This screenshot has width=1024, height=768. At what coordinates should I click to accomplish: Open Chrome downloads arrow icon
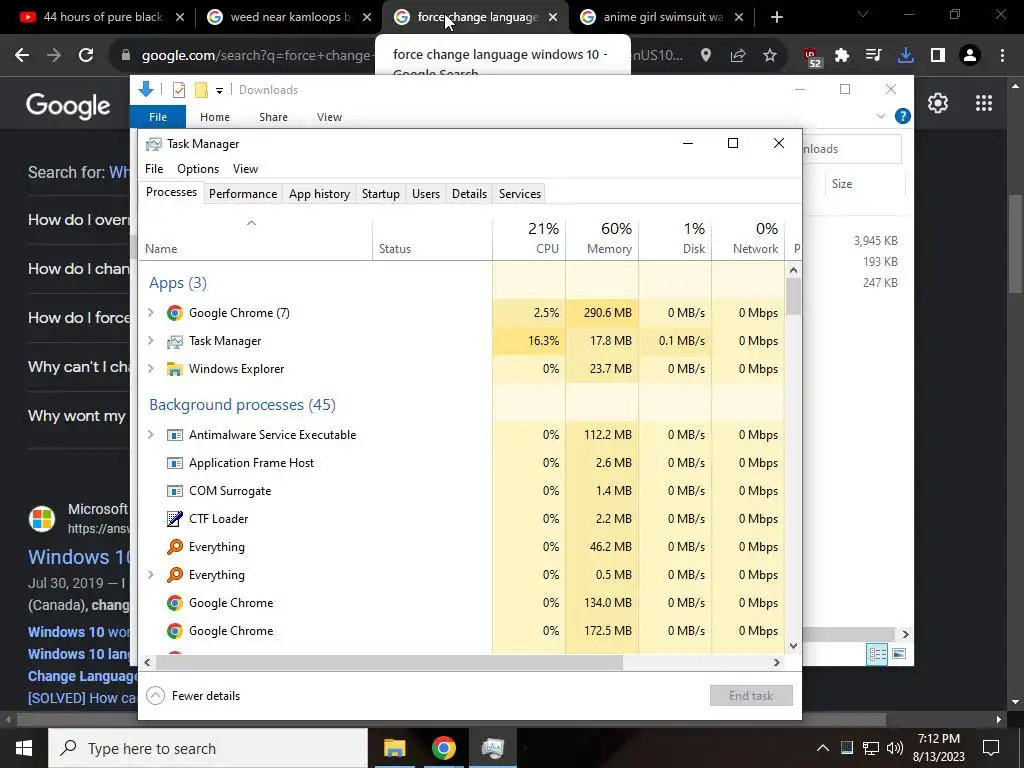[906, 56]
